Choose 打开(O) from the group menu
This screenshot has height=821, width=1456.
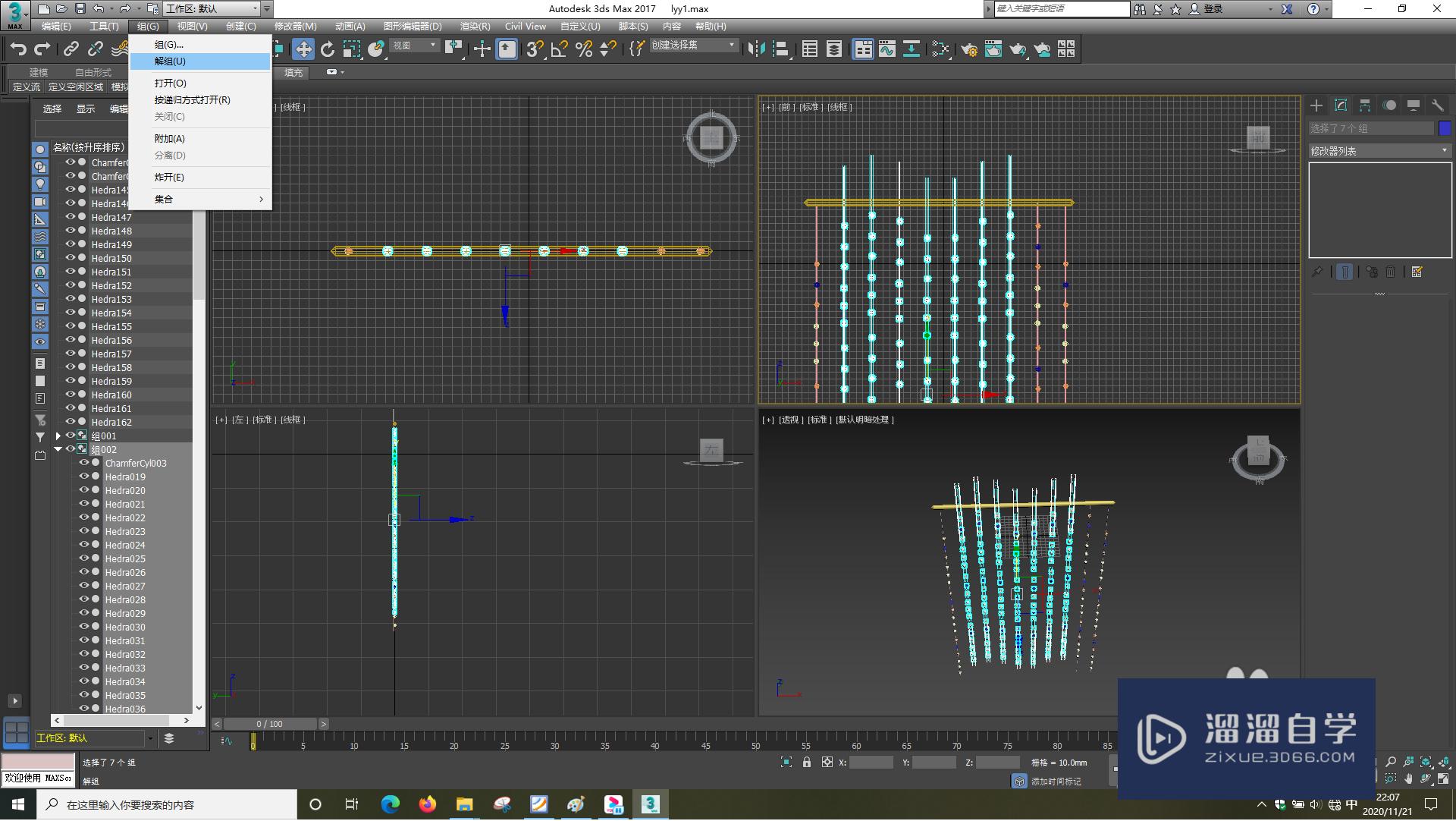pos(200,83)
